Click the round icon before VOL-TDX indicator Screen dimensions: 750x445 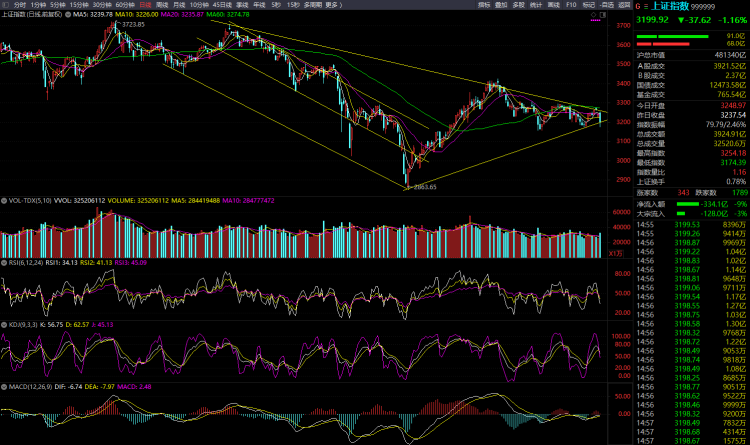[3, 200]
